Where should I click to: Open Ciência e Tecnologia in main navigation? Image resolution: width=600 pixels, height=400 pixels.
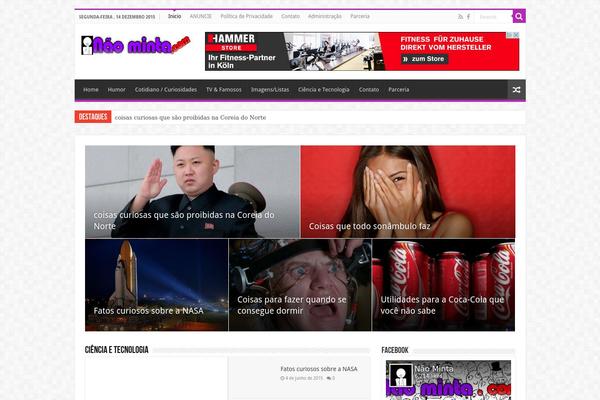coord(324,90)
